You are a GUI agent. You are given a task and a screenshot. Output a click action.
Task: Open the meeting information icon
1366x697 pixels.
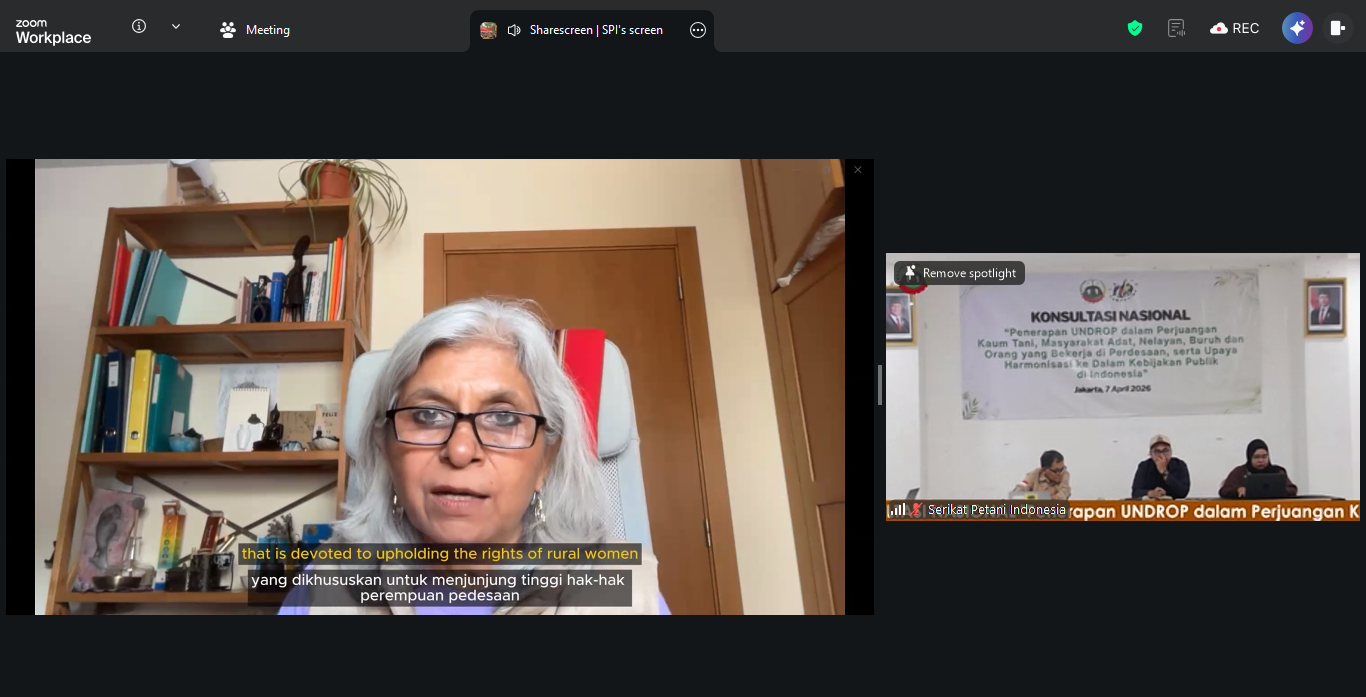139,27
